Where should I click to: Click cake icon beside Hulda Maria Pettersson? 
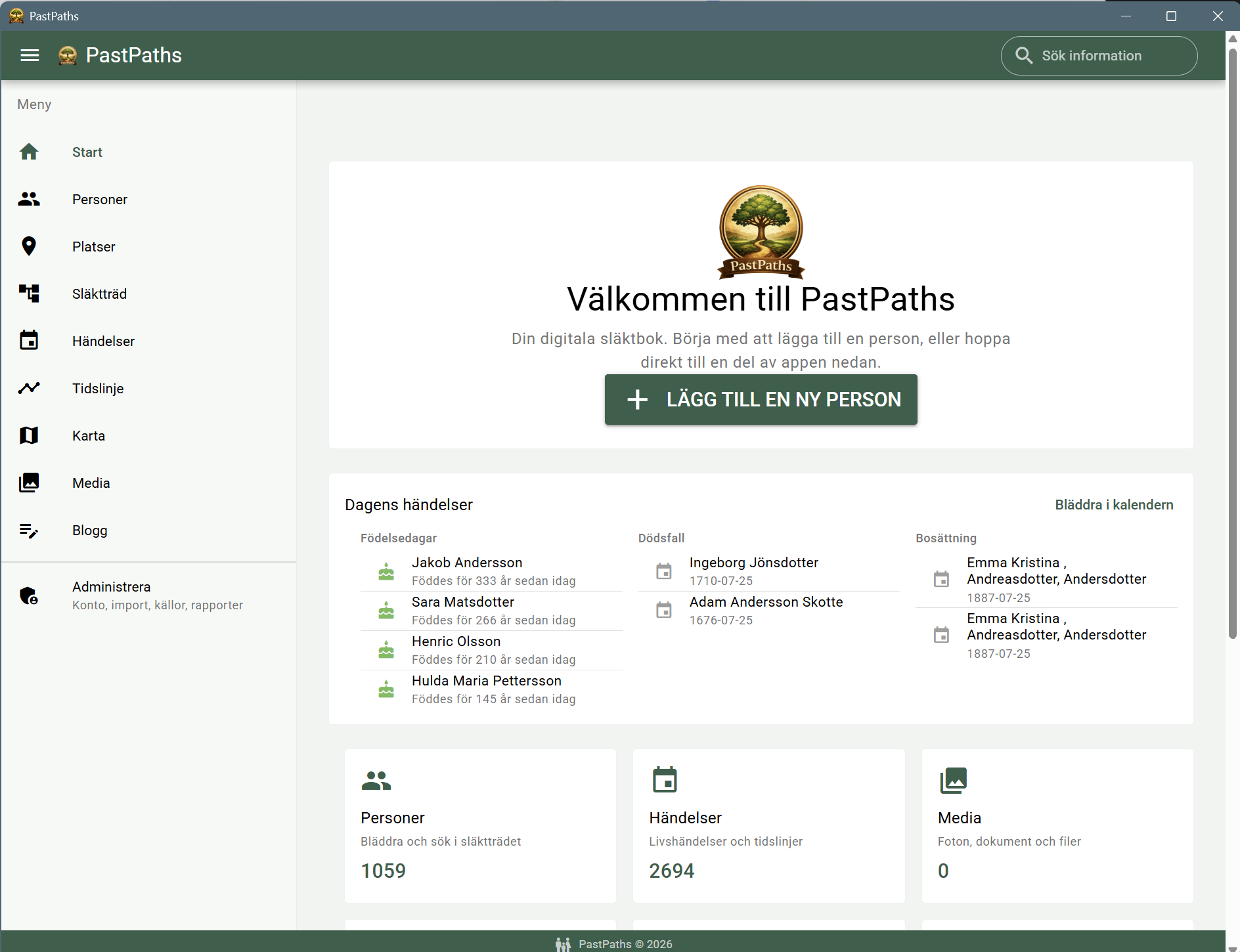pyautogui.click(x=386, y=690)
